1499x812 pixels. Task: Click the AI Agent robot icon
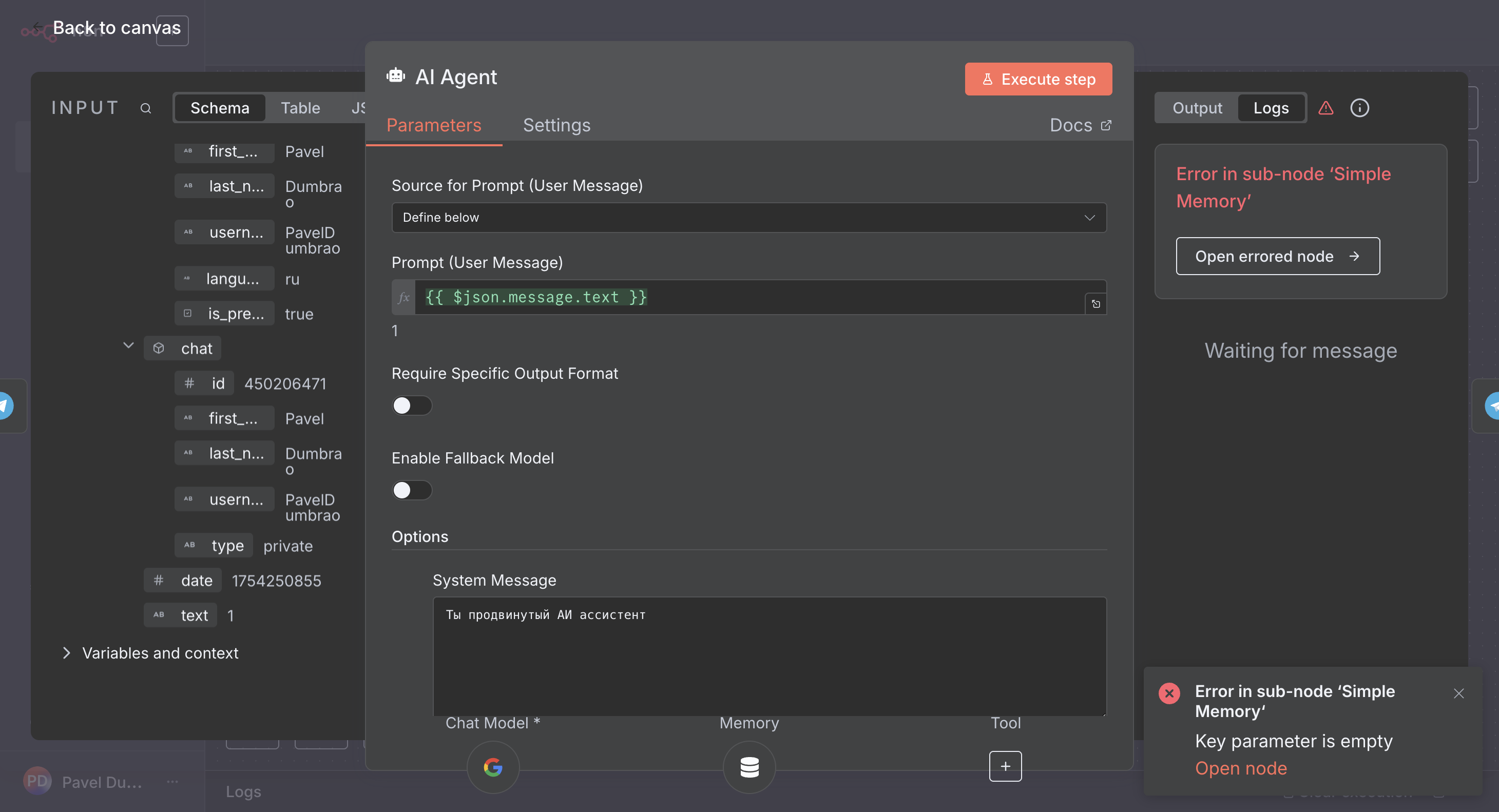tap(396, 76)
